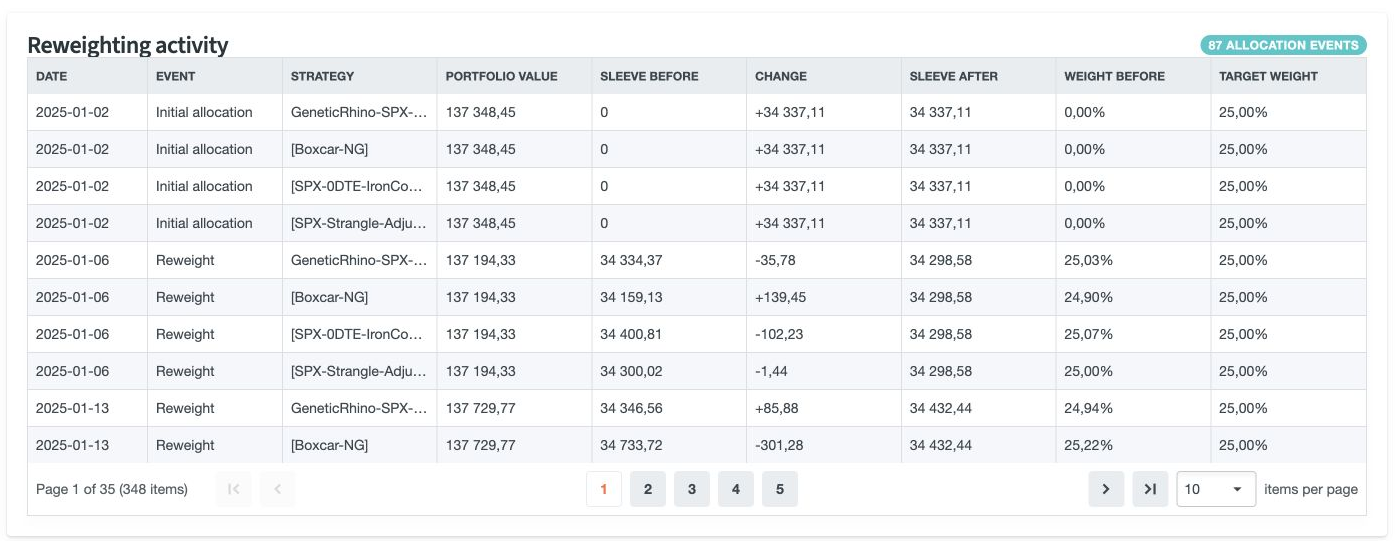The height and width of the screenshot is (541, 1395).
Task: Click sleeve before value 34 300,02
Action: 631,371
